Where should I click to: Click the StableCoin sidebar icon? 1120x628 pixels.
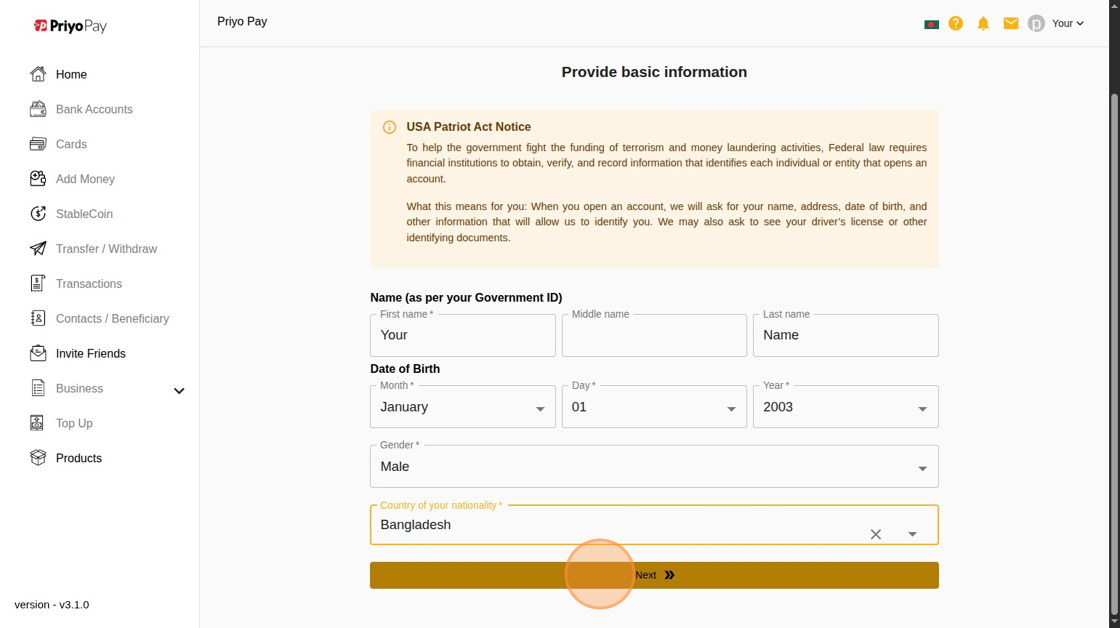(x=38, y=214)
